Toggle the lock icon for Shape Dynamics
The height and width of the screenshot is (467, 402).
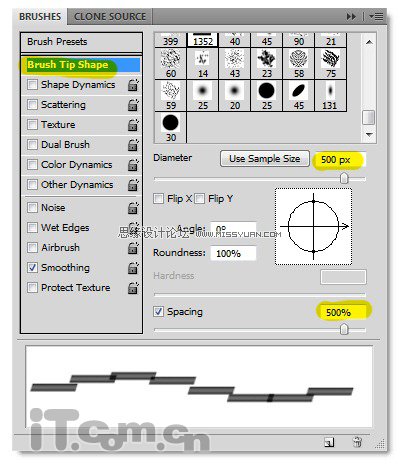point(133,85)
